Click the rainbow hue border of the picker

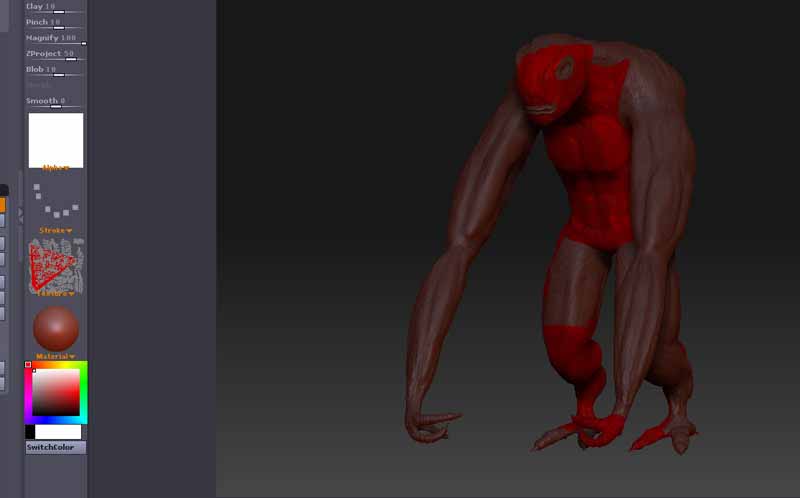coord(84,392)
